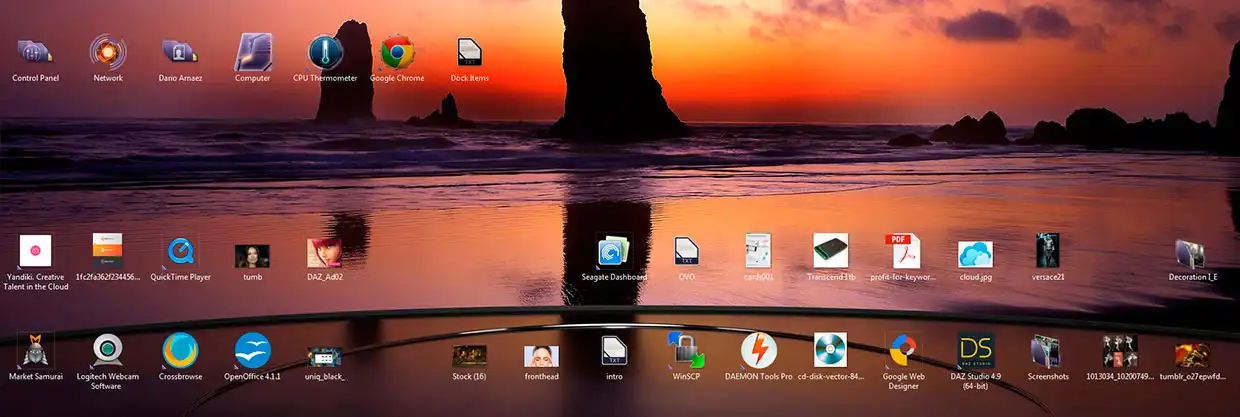Open the Computer desktop icon
Viewport: 1240px width, 417px height.
pos(253,52)
